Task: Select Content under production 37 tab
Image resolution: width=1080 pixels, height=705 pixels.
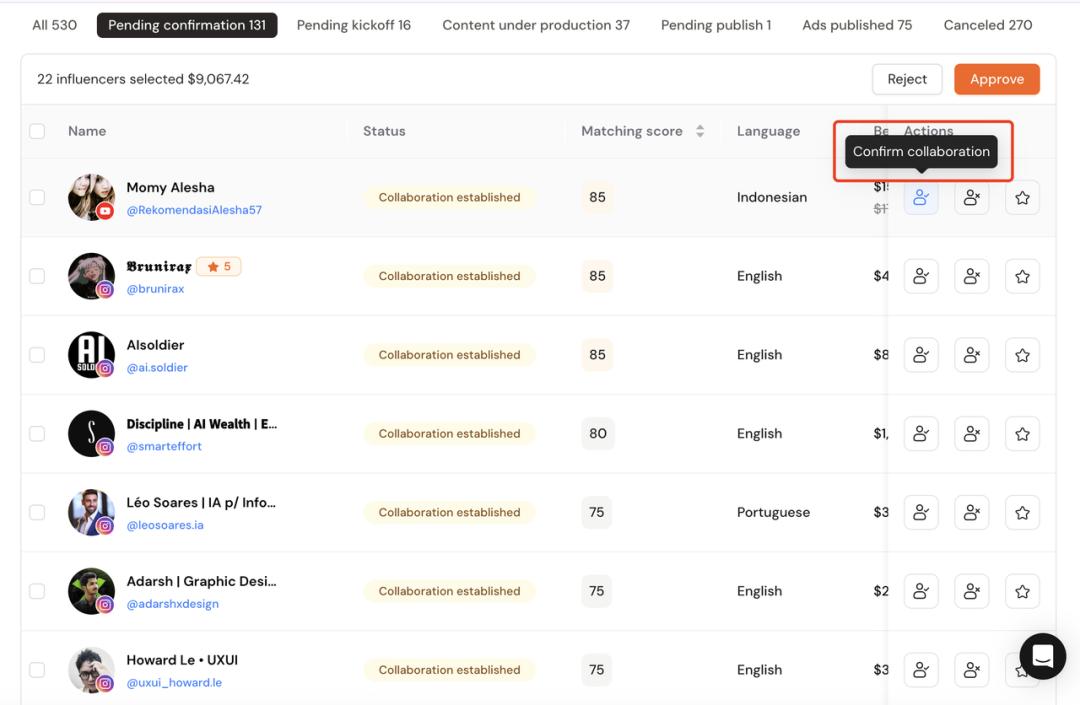Action: [536, 25]
